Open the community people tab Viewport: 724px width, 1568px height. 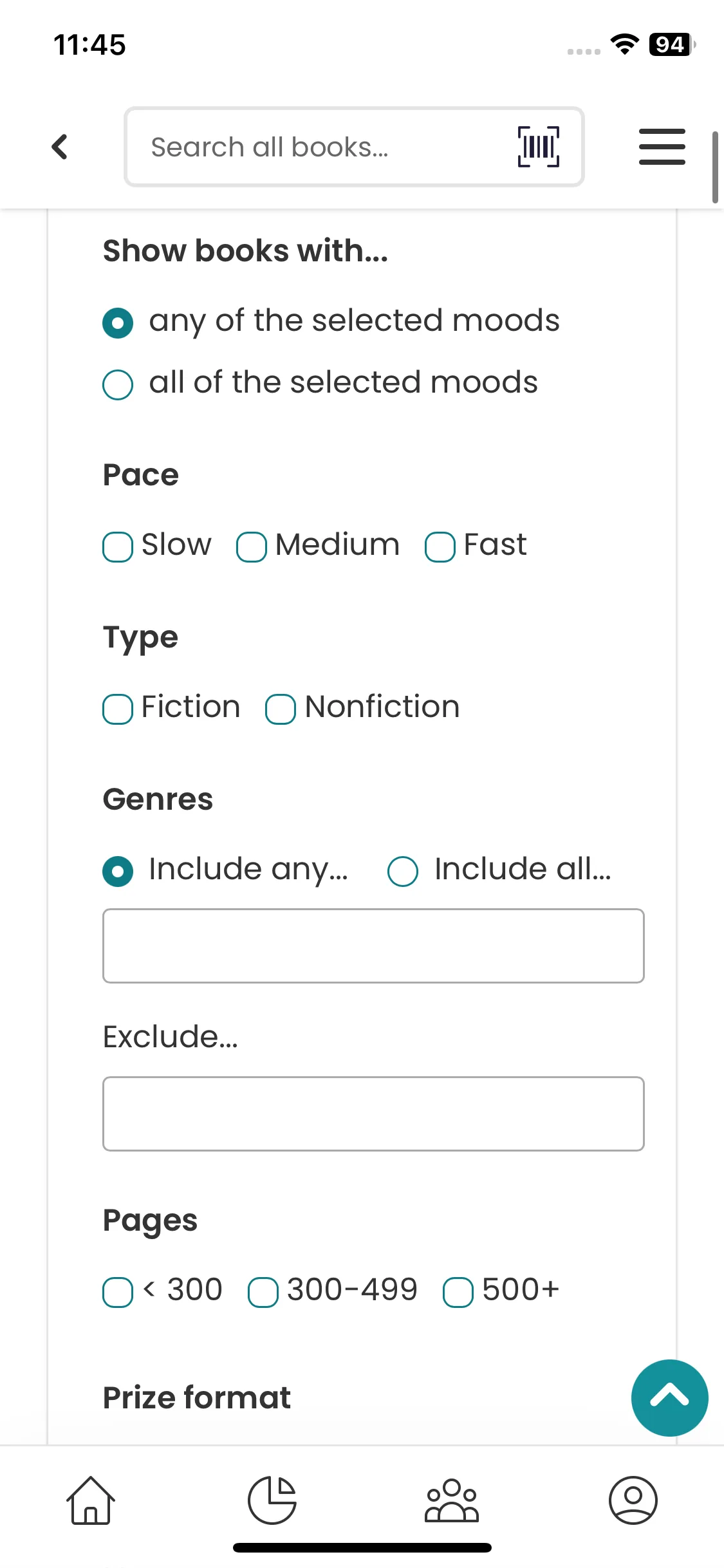452,1500
